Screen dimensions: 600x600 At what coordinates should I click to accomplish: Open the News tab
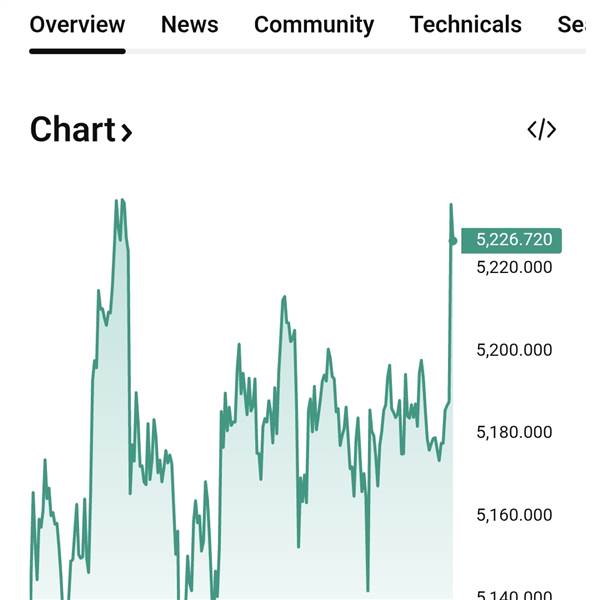(189, 25)
